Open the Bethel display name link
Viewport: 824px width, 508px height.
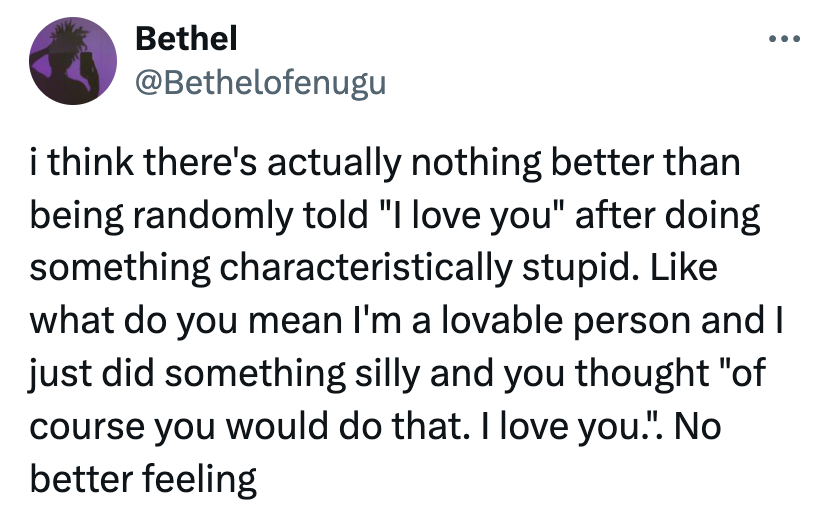coord(185,39)
